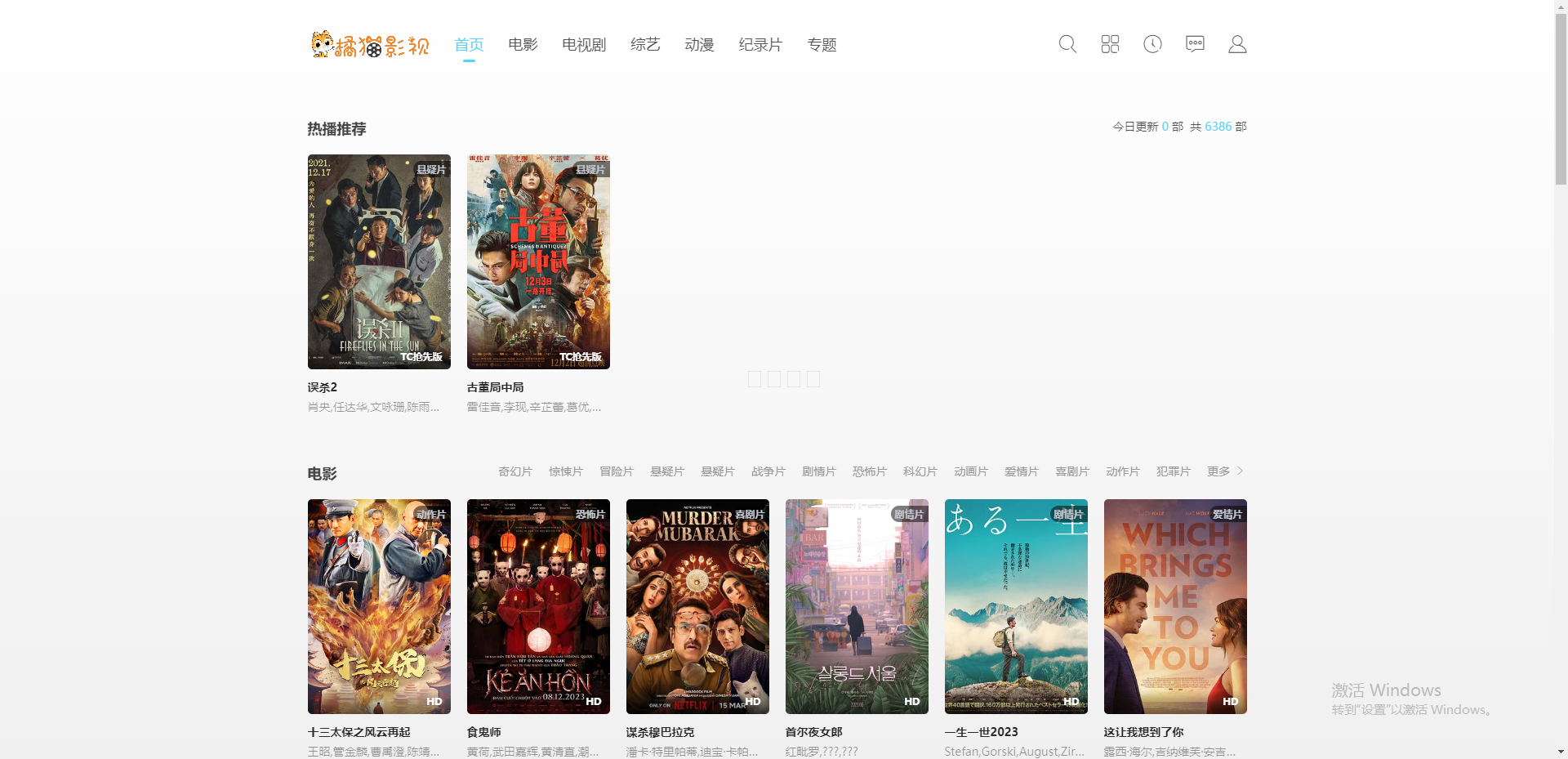Click the chevron arrow beside 更多

tap(1240, 471)
